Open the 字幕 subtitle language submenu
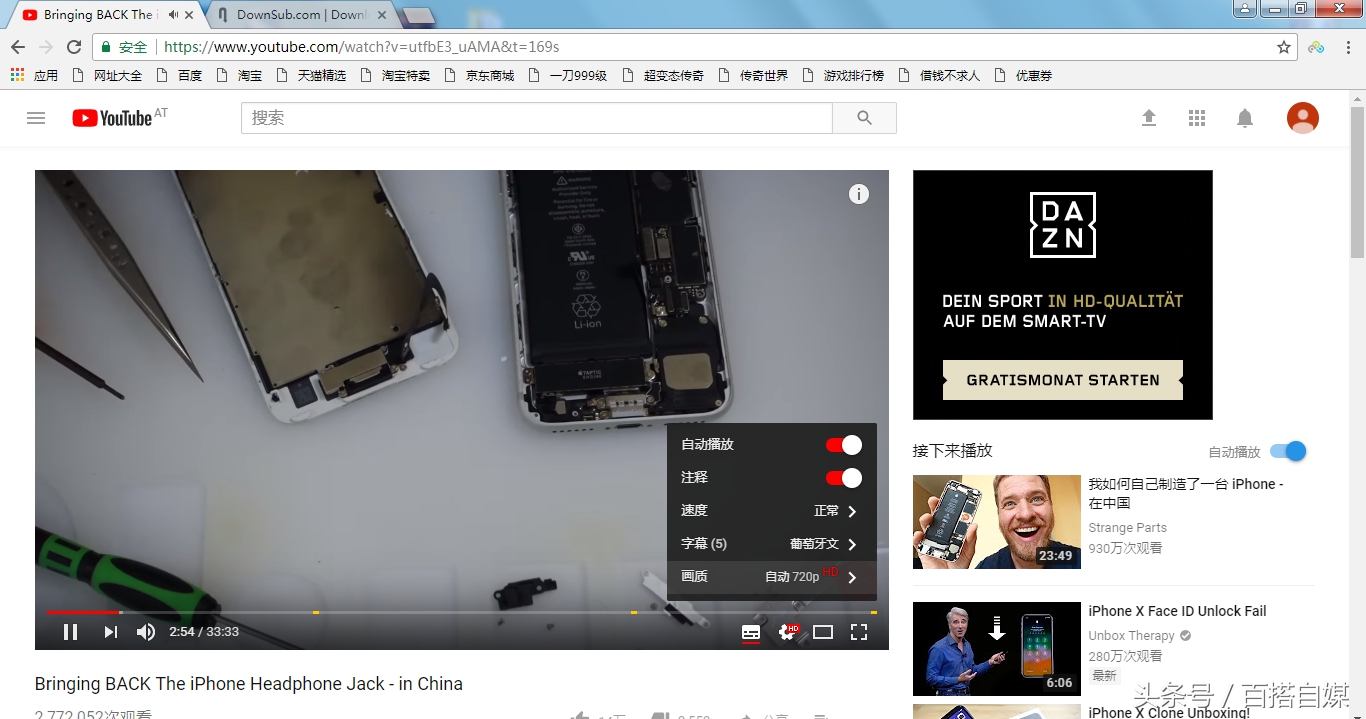 click(770, 543)
